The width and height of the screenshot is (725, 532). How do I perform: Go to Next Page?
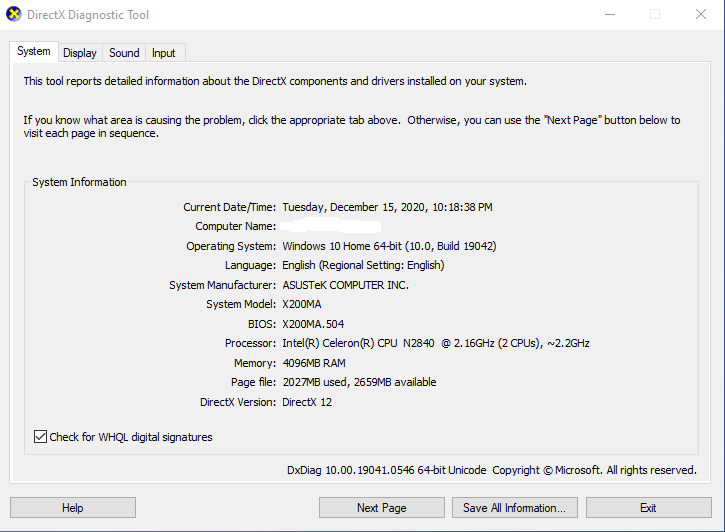pos(381,508)
